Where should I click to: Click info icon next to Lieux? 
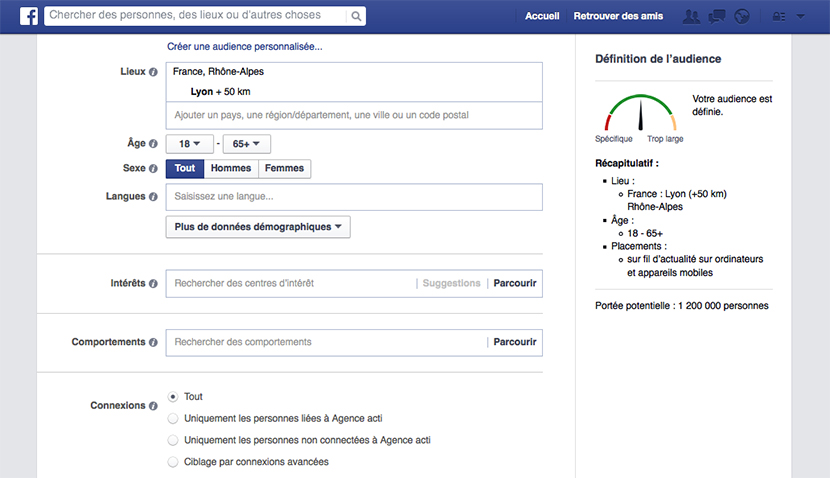[x=153, y=72]
